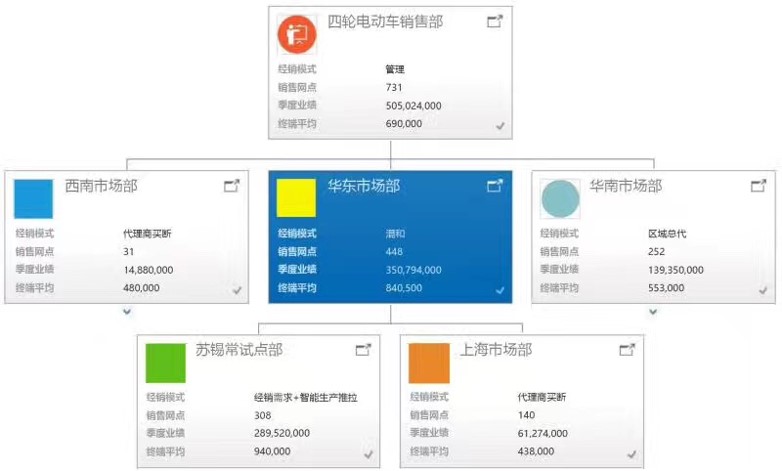The height and width of the screenshot is (471, 782).
Task: Select the teal circle on 华南市场部
Action: tap(560, 198)
